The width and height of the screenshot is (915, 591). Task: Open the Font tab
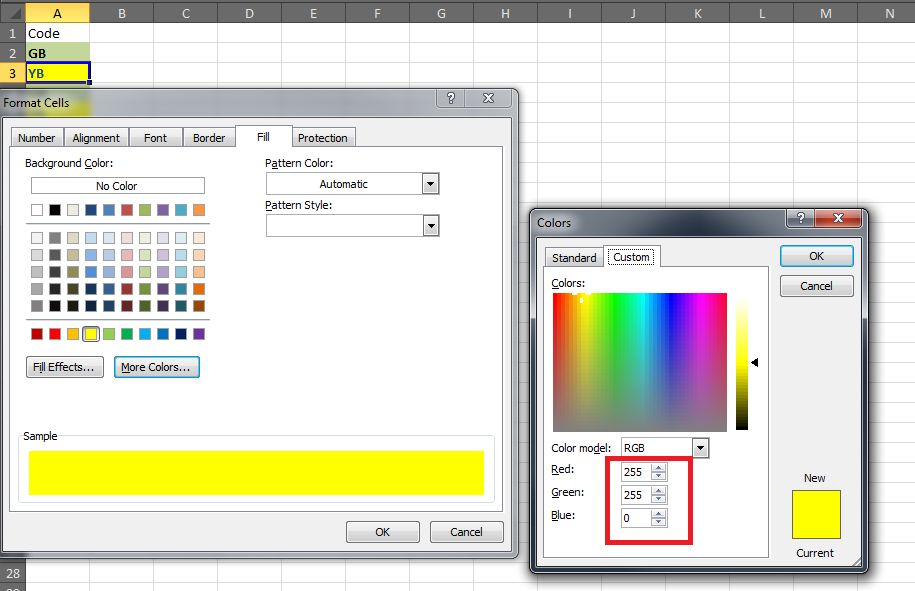(155, 138)
